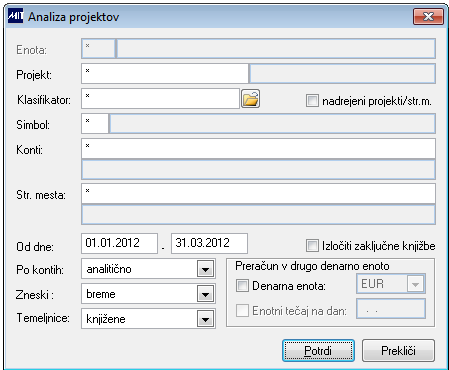The width and height of the screenshot is (449, 370).
Task: Focus the Projekt code input field
Action: coord(165,74)
